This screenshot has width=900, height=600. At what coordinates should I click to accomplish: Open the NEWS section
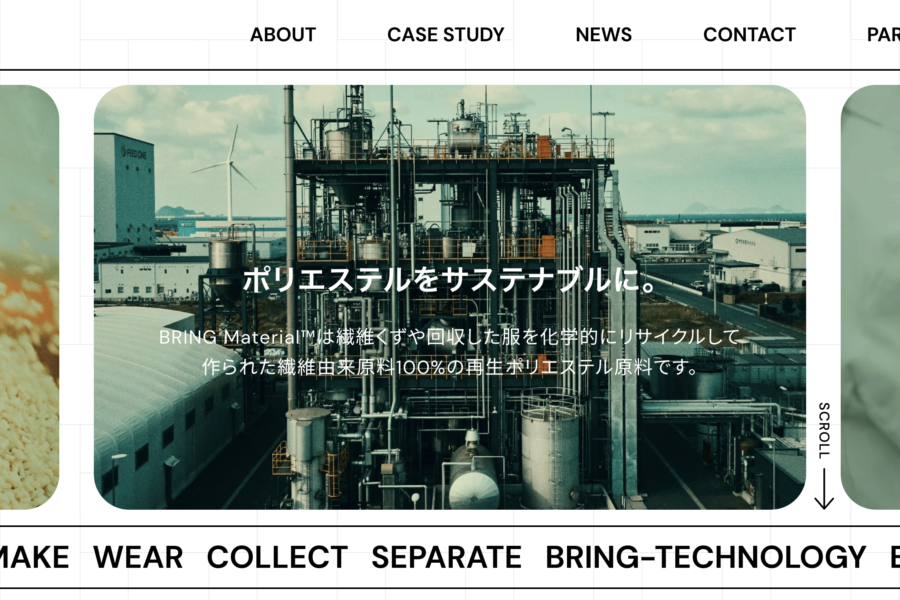603,35
